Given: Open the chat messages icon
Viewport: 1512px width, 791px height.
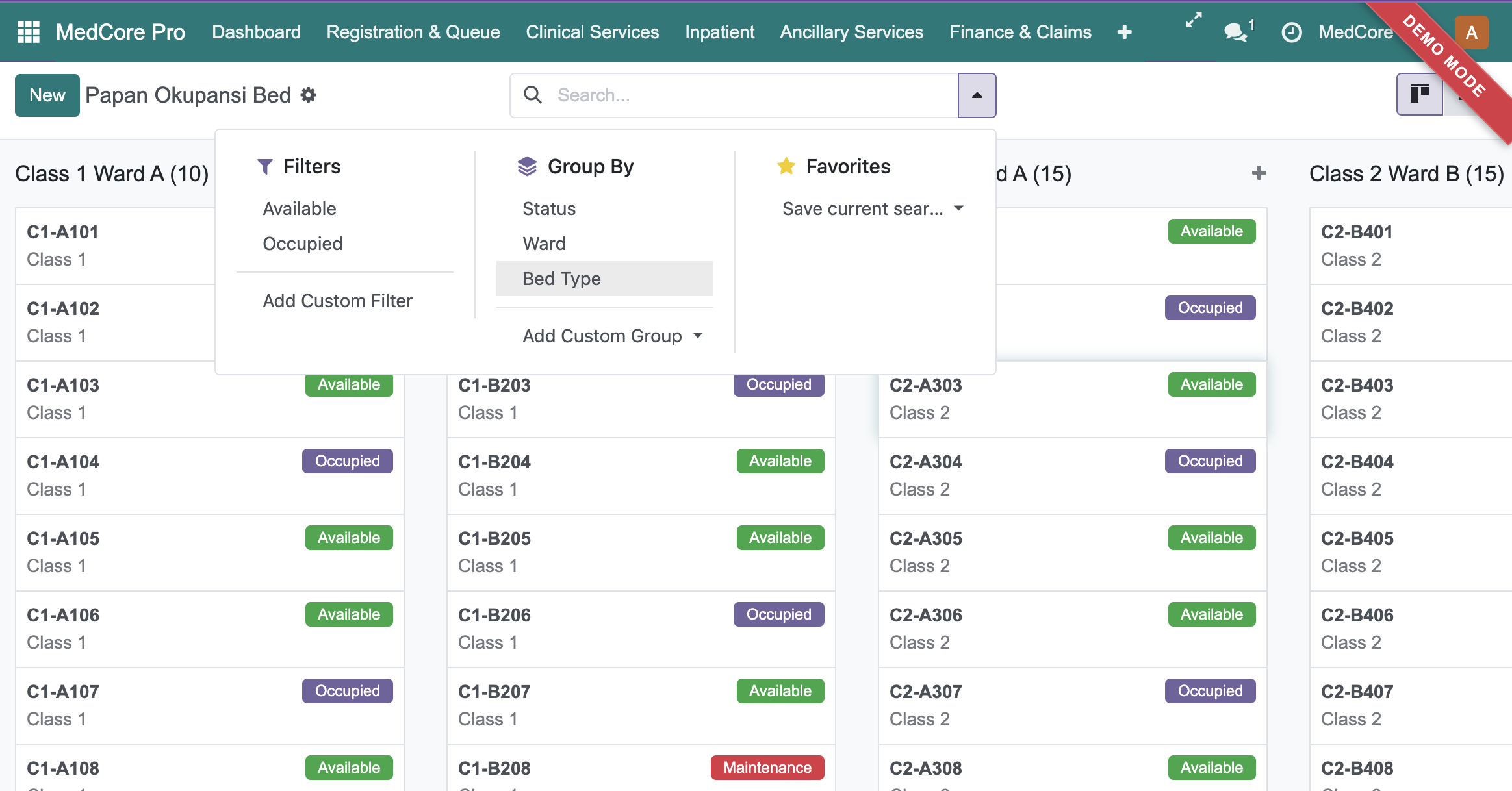Looking at the screenshot, I should tap(1238, 31).
